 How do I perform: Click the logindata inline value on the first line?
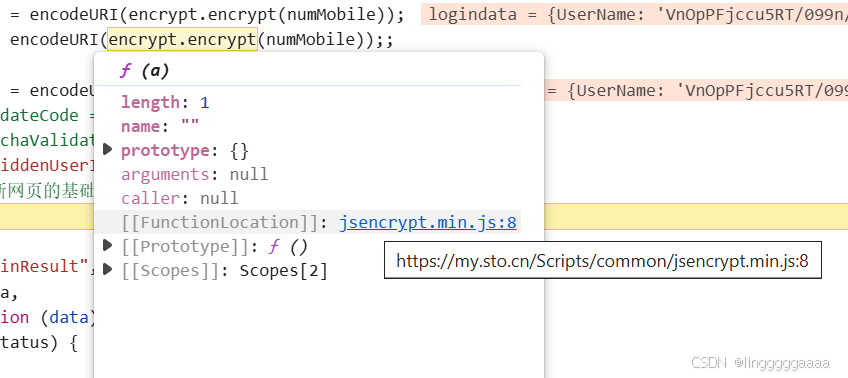pos(634,15)
